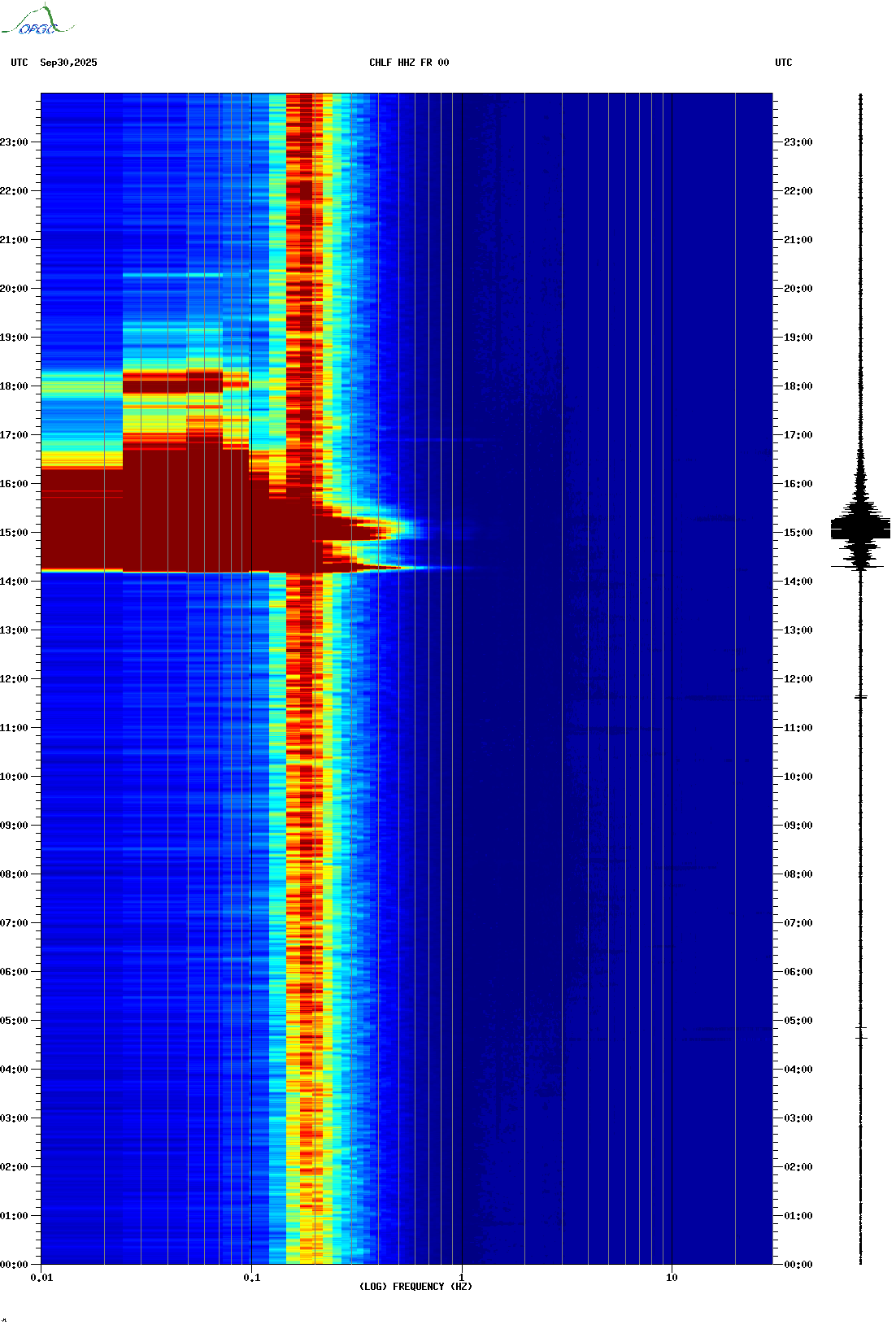Click the small seismogram spike near 11:40
This screenshot has height=1329, width=896.
pos(861,697)
